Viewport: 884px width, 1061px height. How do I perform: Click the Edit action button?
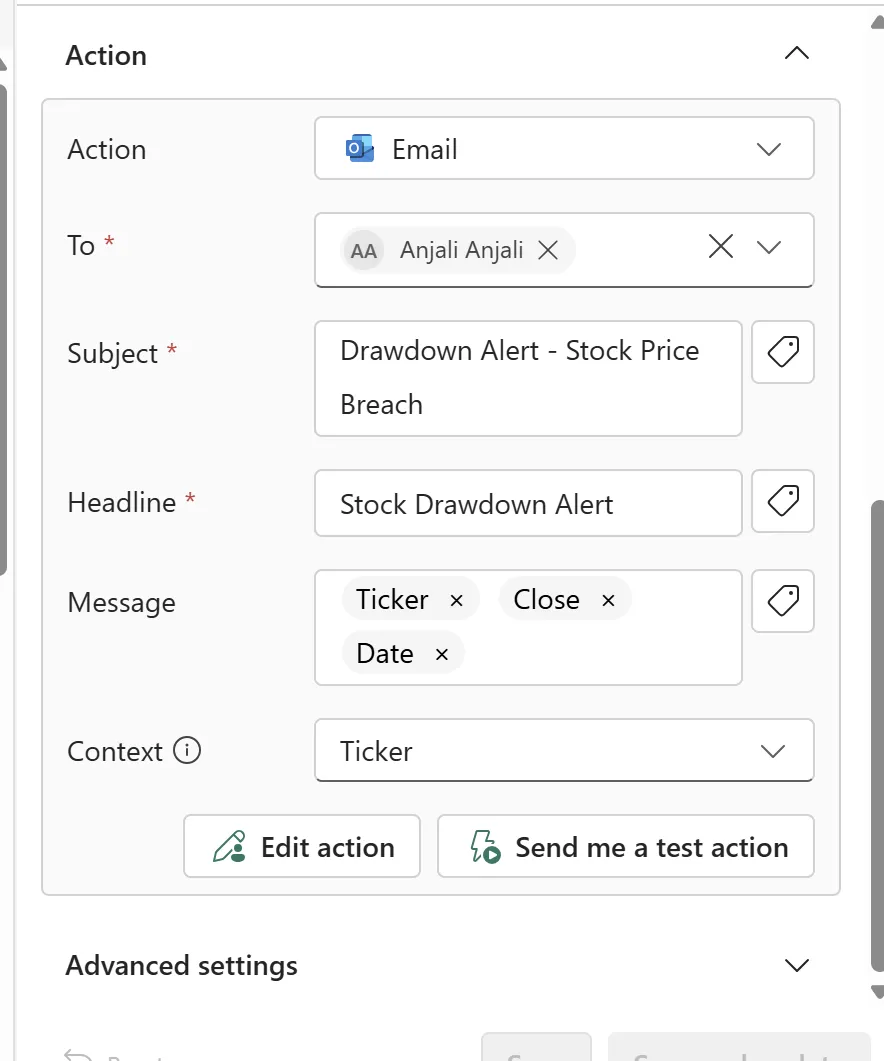pos(302,846)
